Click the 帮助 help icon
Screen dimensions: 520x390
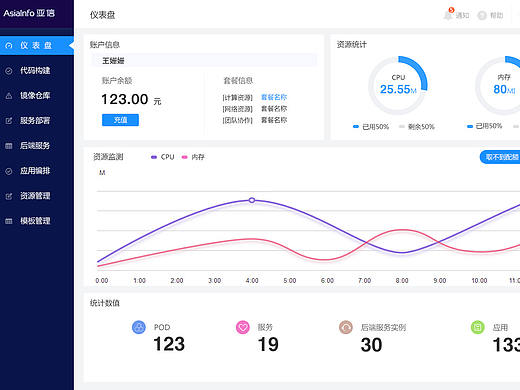(482, 15)
